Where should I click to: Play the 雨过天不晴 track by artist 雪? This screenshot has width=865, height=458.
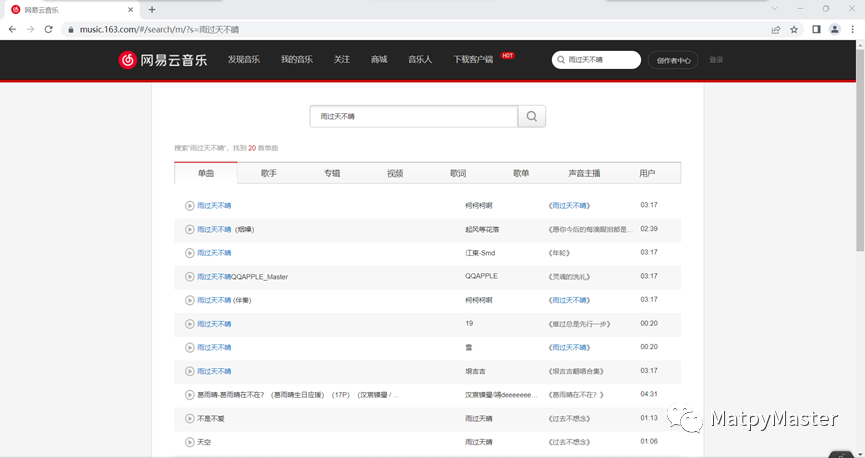tap(190, 348)
